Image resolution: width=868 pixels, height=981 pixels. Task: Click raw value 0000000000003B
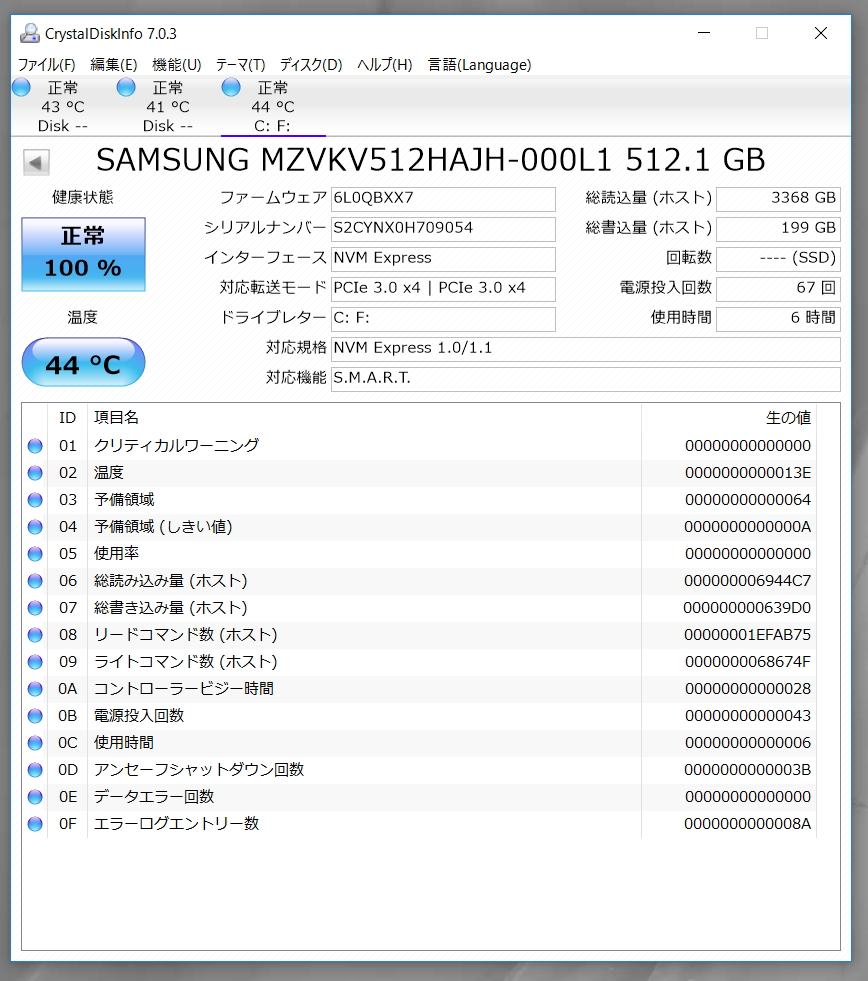[748, 770]
